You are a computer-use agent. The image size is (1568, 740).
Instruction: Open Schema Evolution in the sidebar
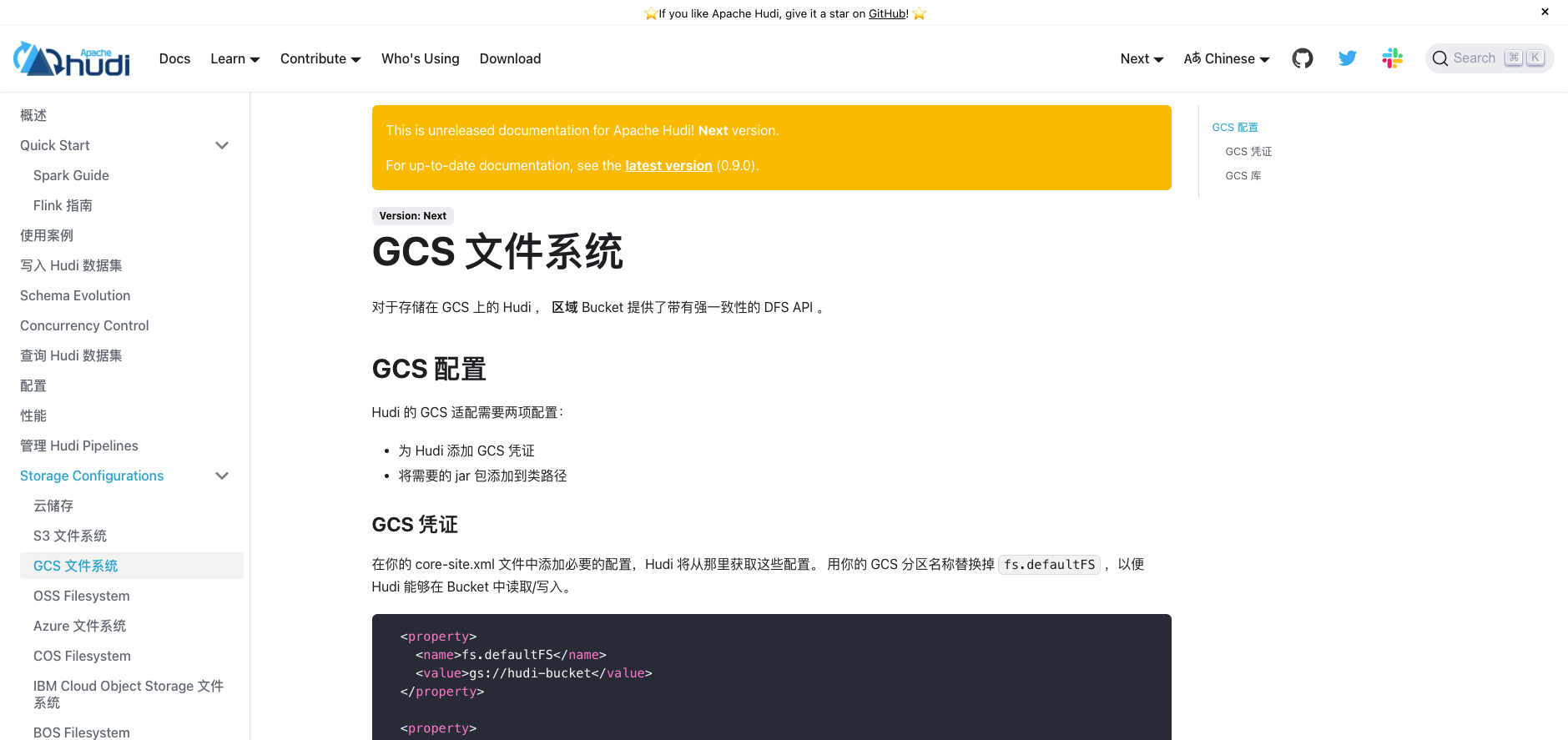(x=75, y=295)
